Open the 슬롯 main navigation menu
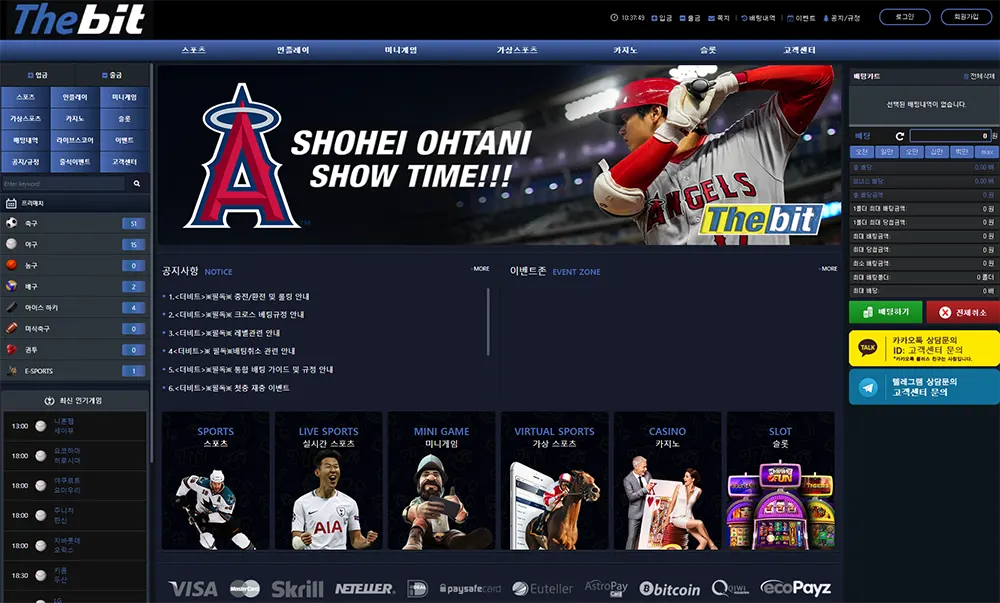The width and height of the screenshot is (1000, 603). (x=708, y=50)
